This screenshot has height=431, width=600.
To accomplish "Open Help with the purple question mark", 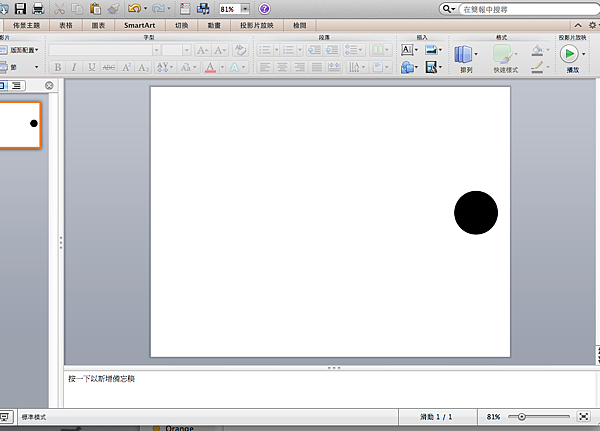I will point(264,8).
